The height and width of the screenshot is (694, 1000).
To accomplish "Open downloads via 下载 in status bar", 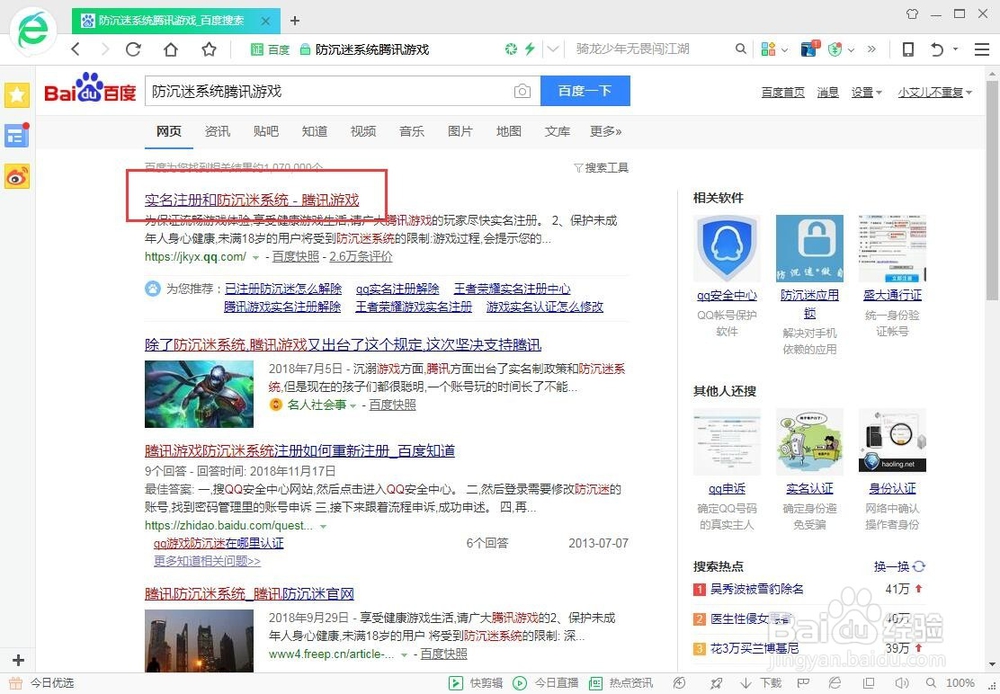I will point(761,683).
